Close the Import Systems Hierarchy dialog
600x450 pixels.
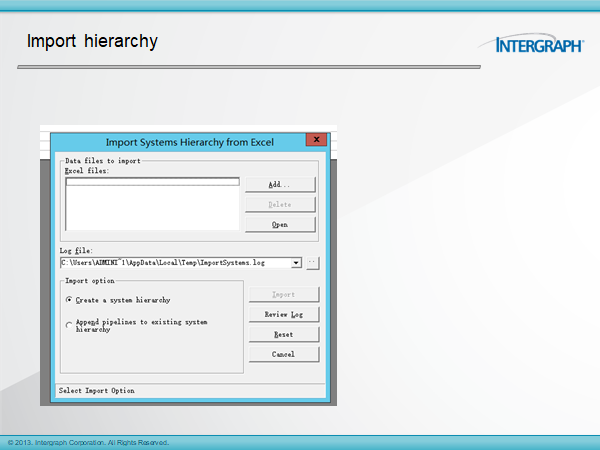pyautogui.click(x=316, y=140)
